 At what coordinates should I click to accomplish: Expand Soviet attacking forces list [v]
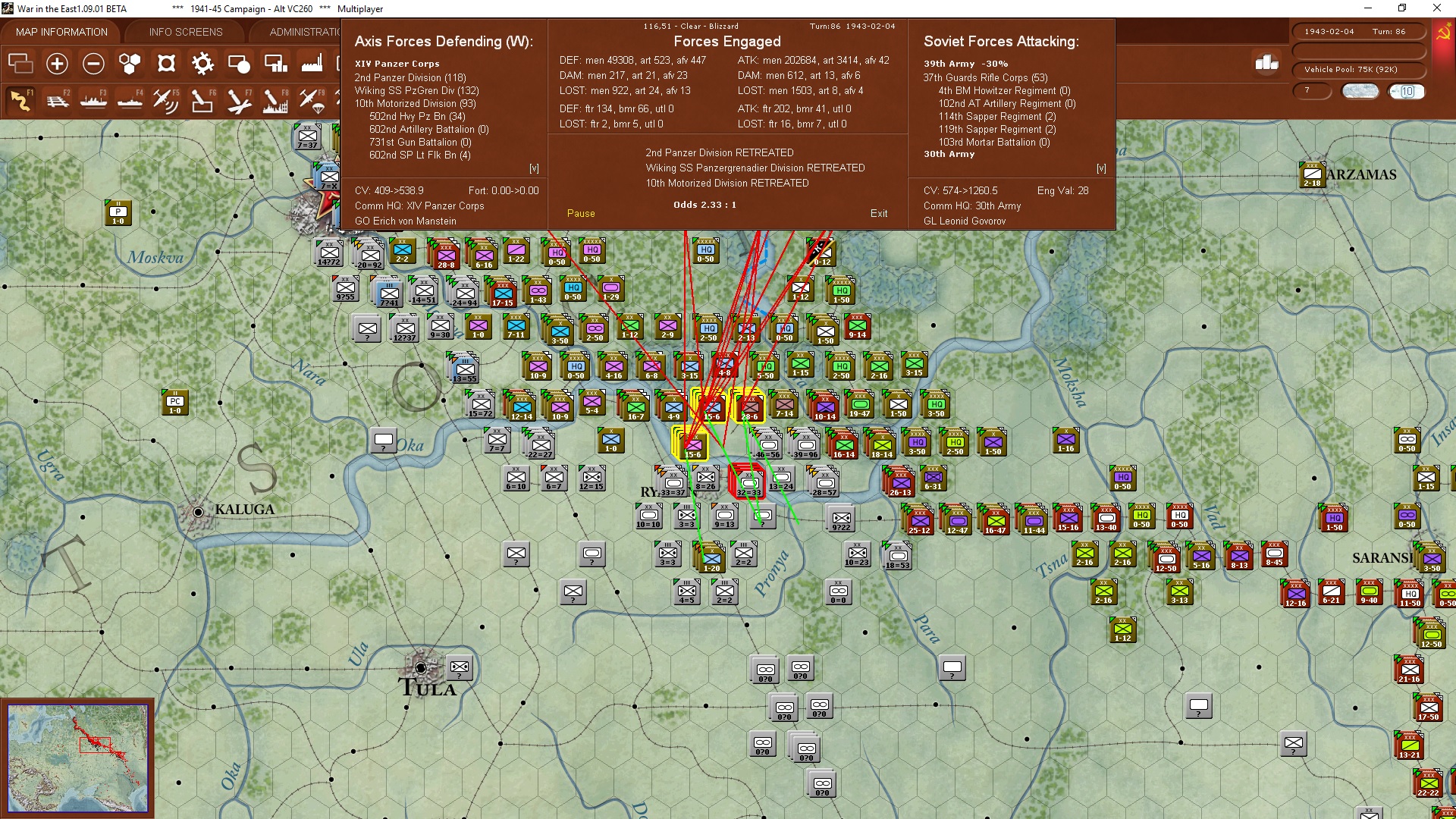click(x=1101, y=168)
